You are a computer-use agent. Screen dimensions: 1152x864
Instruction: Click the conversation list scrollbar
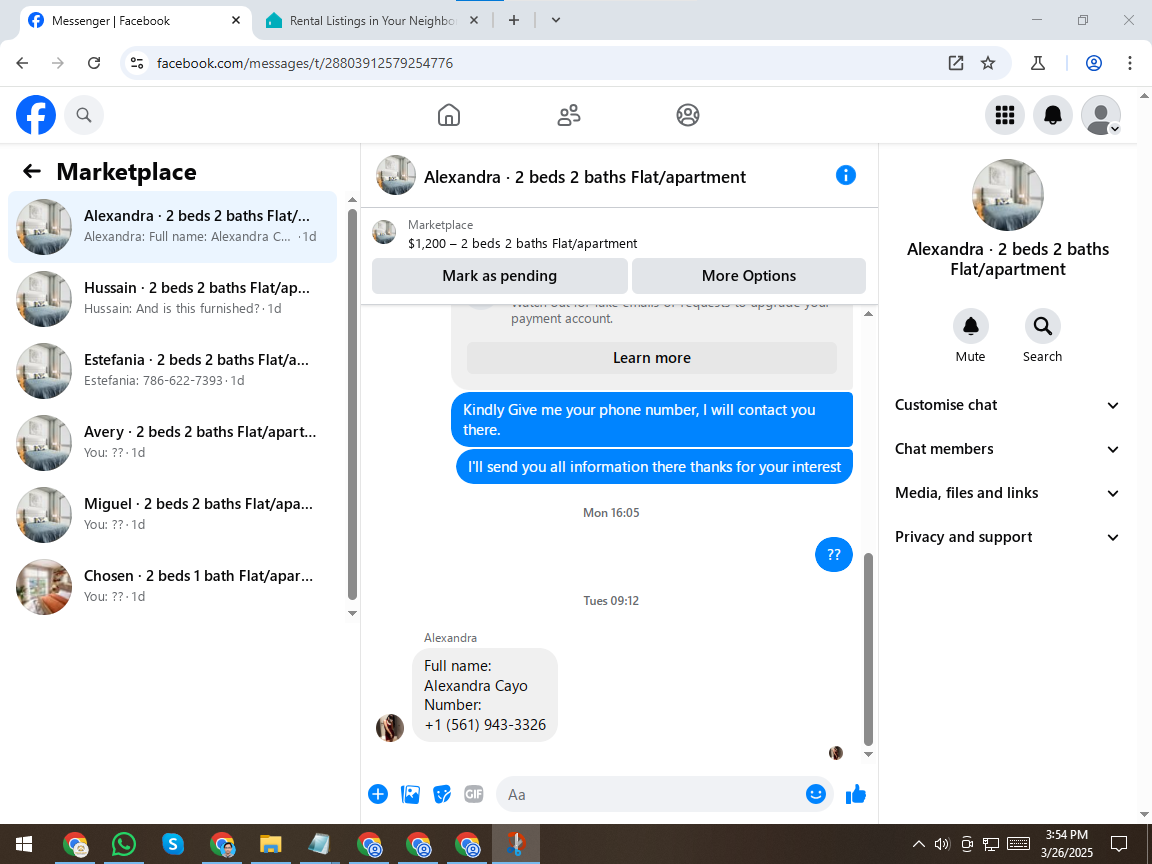pyautogui.click(x=352, y=404)
